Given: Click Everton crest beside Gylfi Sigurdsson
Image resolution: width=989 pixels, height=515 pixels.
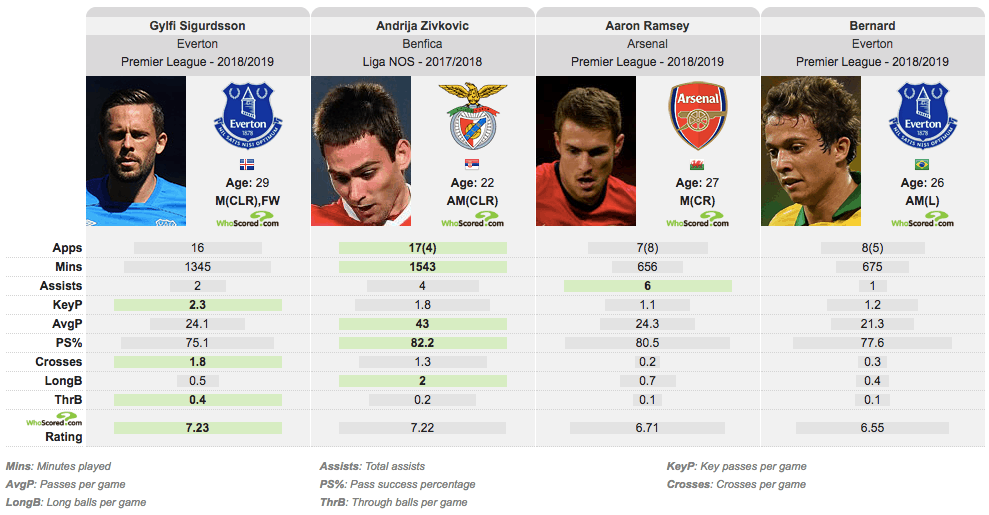Looking at the screenshot, I should 248,115.
